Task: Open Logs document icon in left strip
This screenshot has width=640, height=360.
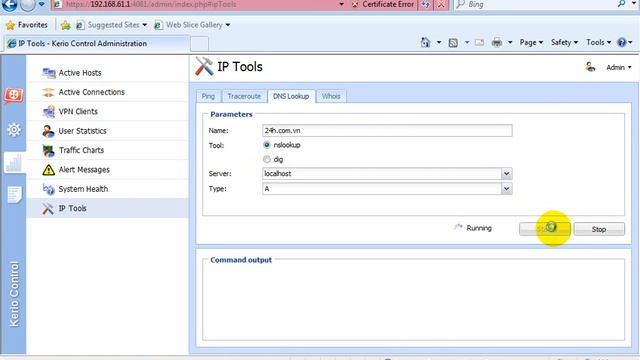Action: click(x=14, y=195)
